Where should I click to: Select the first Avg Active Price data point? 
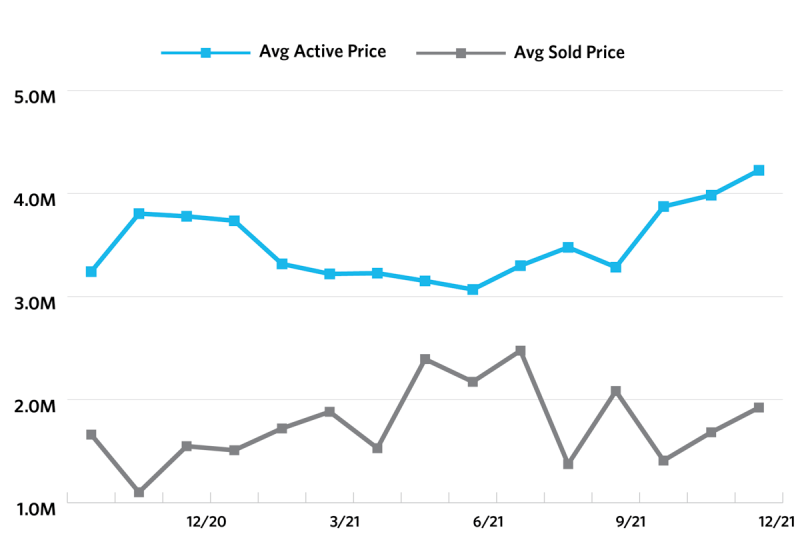click(91, 272)
